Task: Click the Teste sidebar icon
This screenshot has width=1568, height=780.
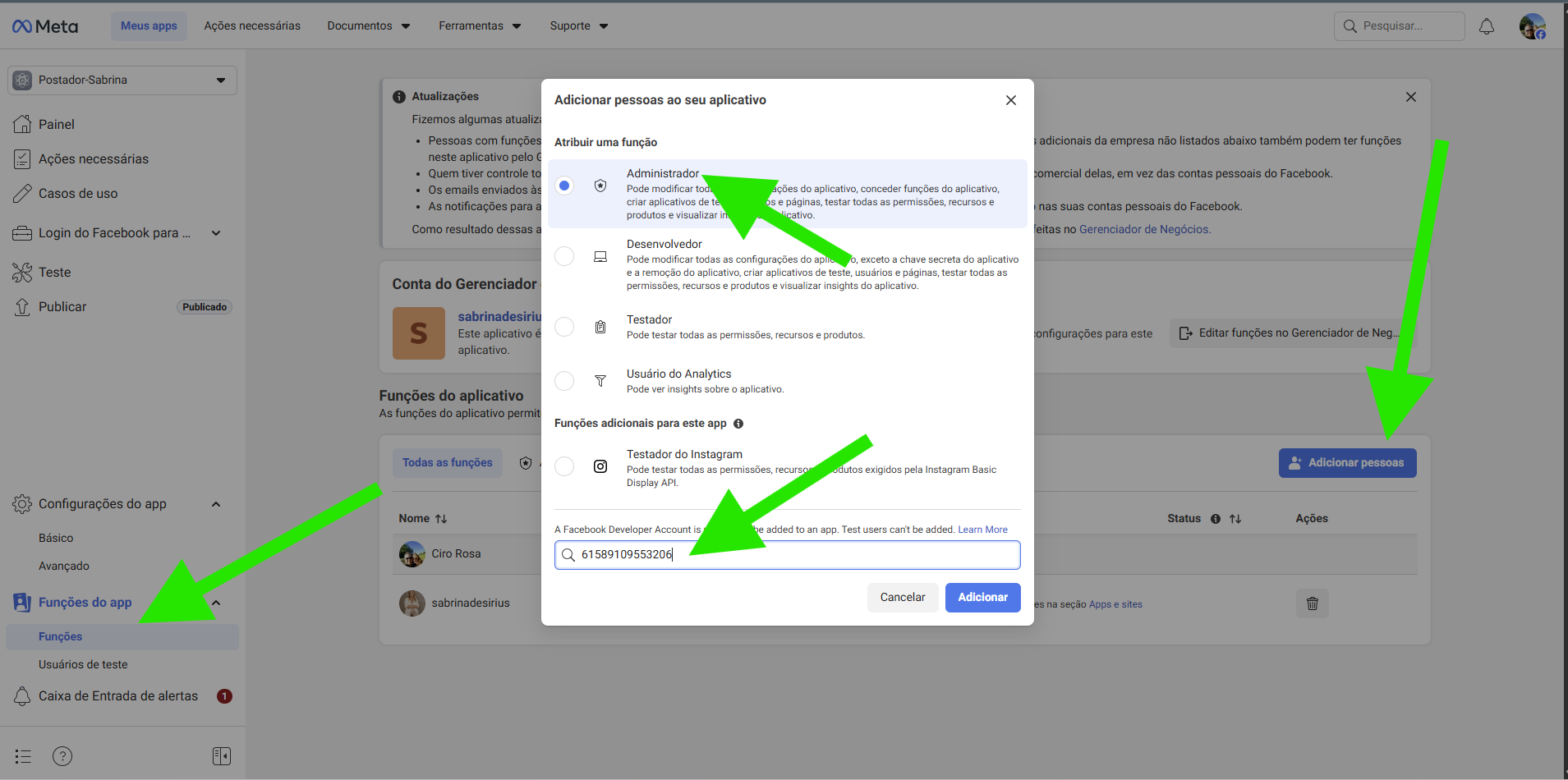Action: pyautogui.click(x=22, y=272)
